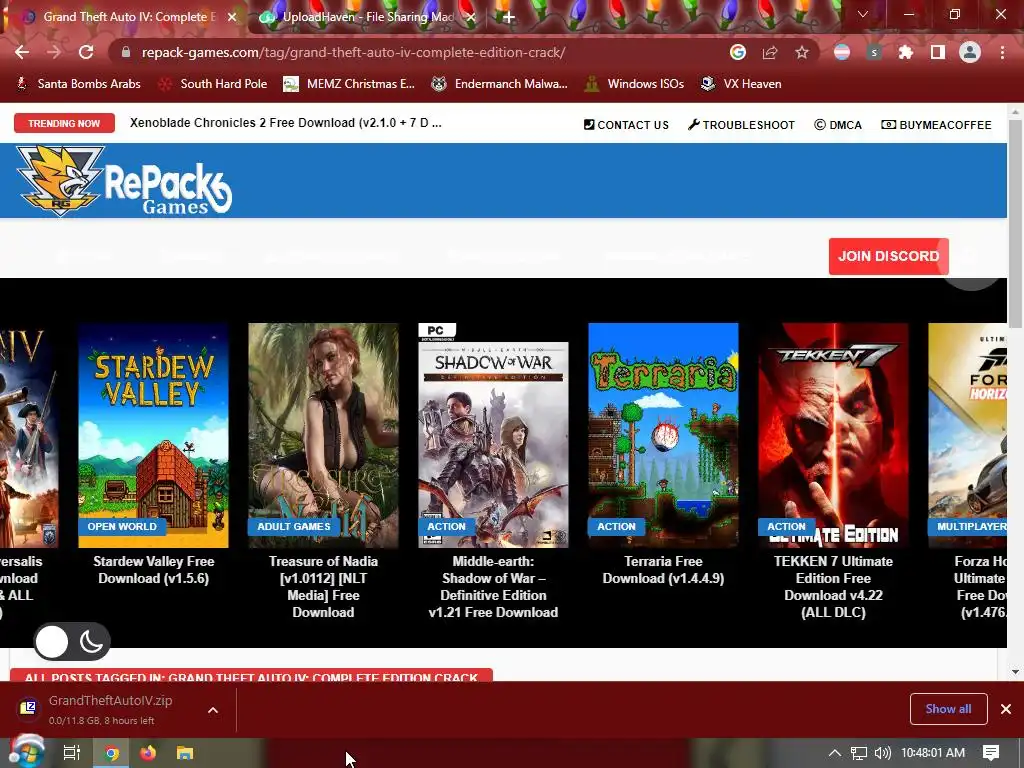Open Terraria Free Download (v1.4.4.9) link

click(x=663, y=569)
